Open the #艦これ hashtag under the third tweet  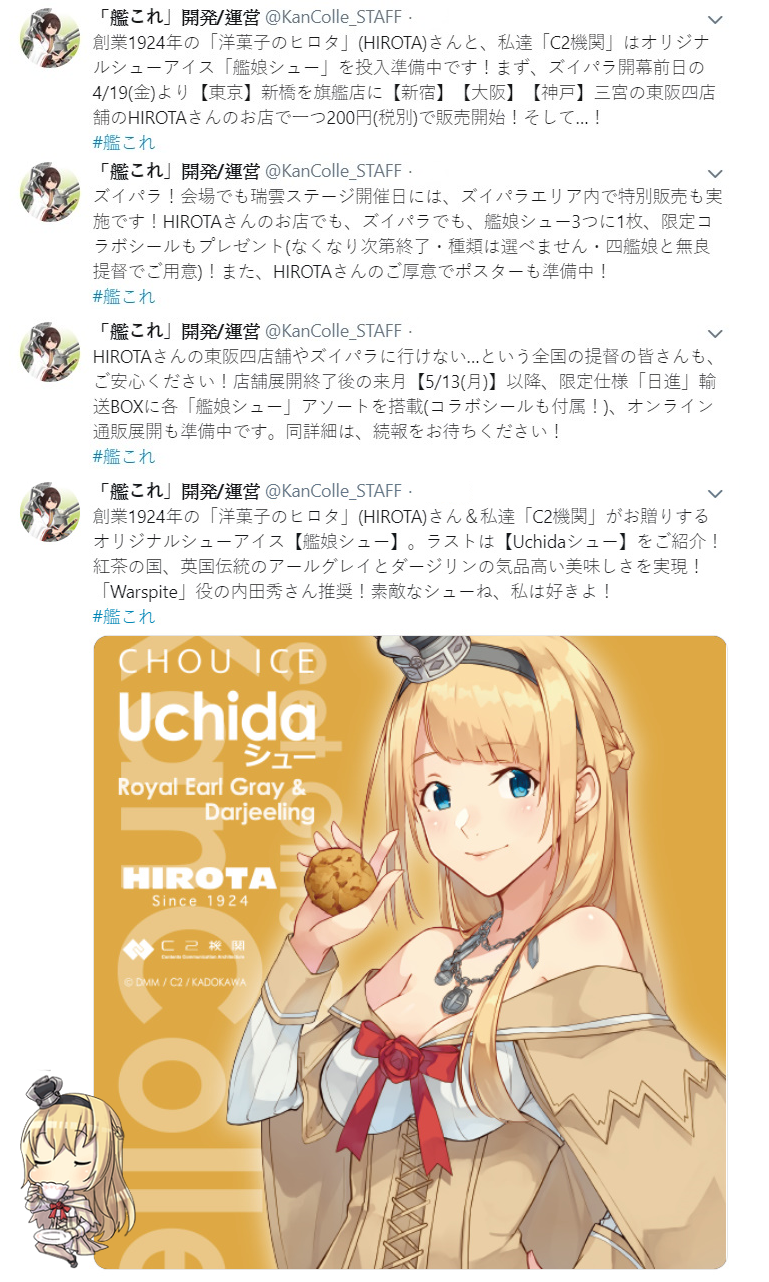tap(124, 456)
